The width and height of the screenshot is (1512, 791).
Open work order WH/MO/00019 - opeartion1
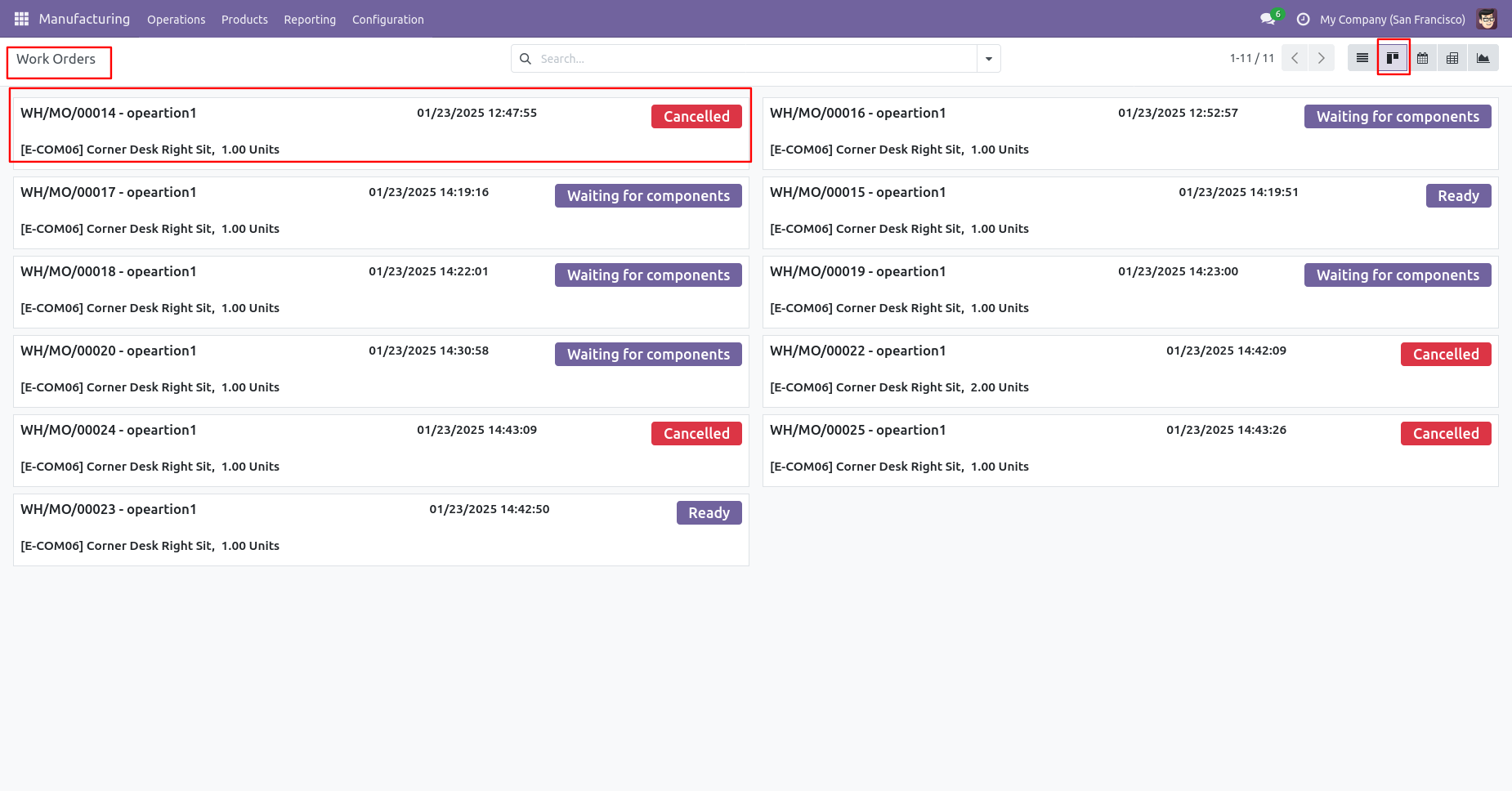(1130, 292)
